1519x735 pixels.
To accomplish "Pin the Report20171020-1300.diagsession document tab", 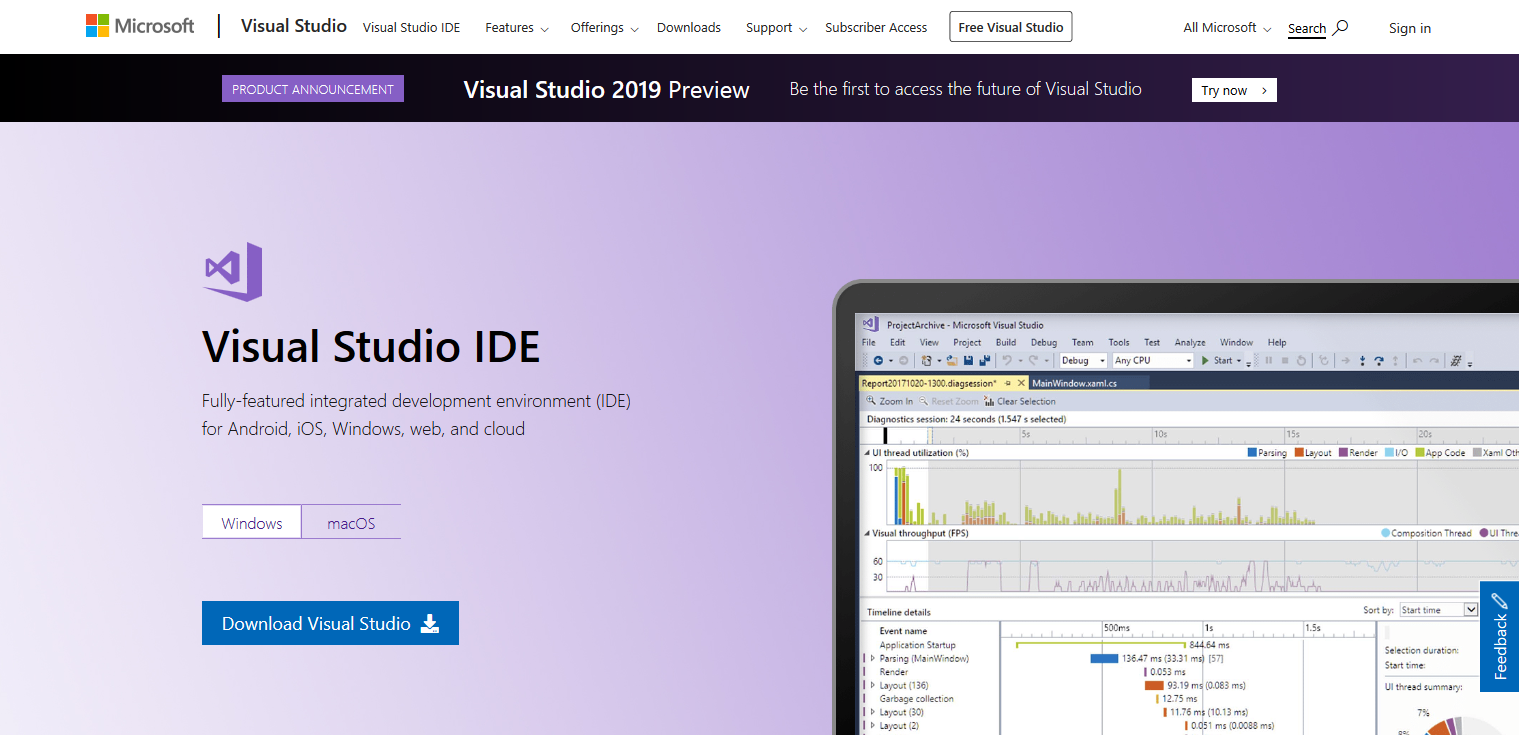I will 1007,383.
